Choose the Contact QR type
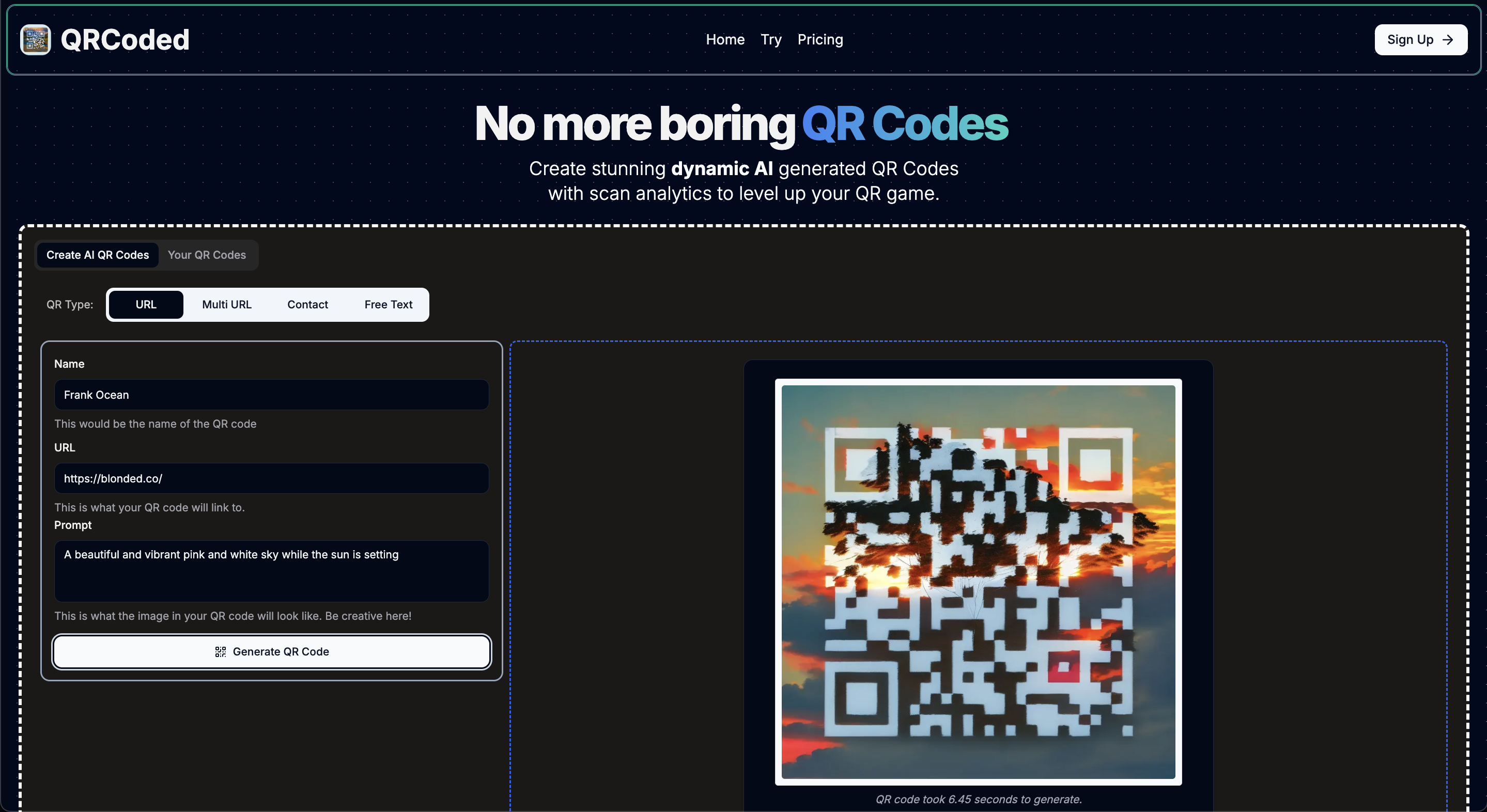1487x812 pixels. [x=307, y=304]
